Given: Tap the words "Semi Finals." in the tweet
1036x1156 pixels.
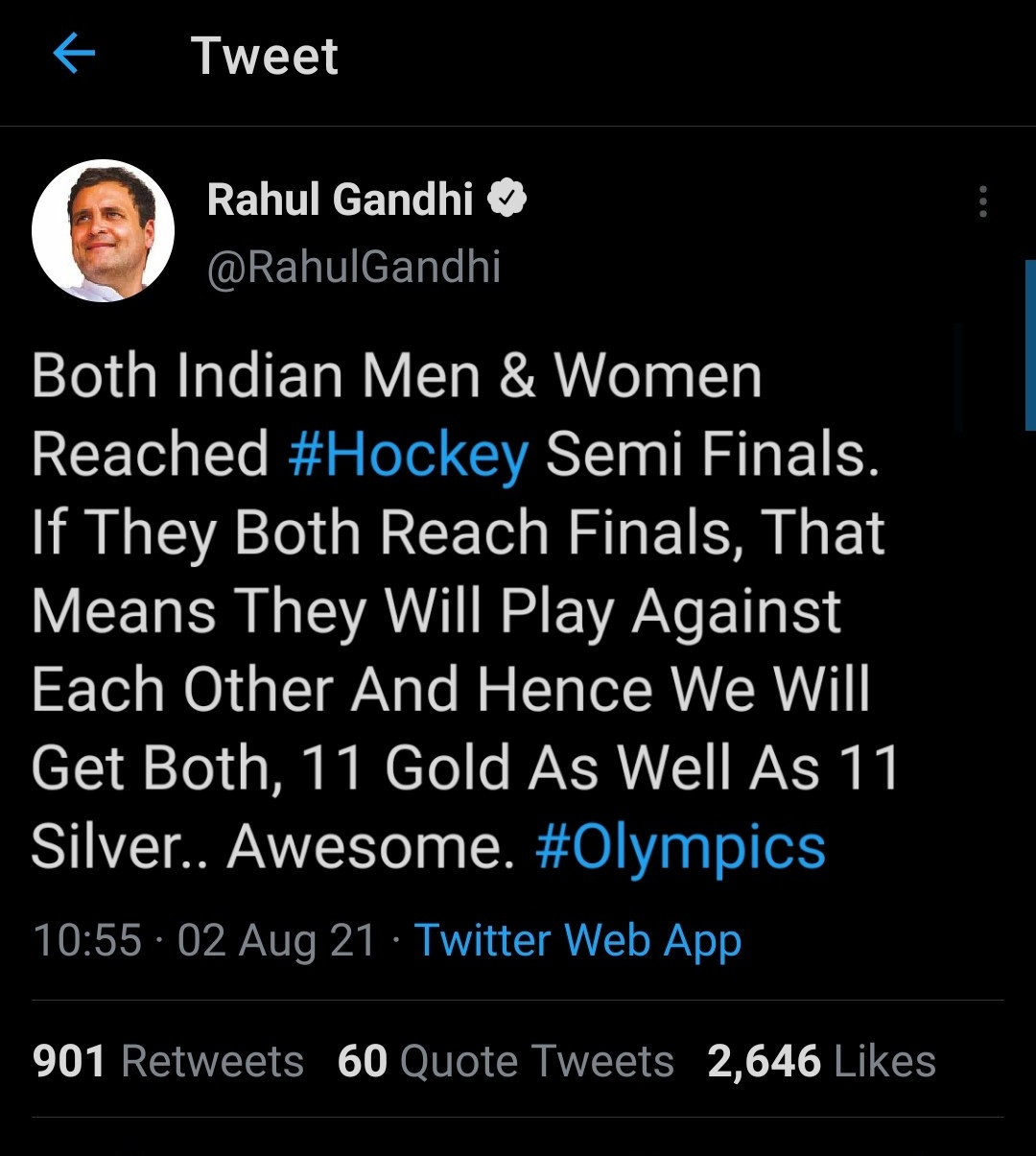Looking at the screenshot, I should [x=712, y=455].
